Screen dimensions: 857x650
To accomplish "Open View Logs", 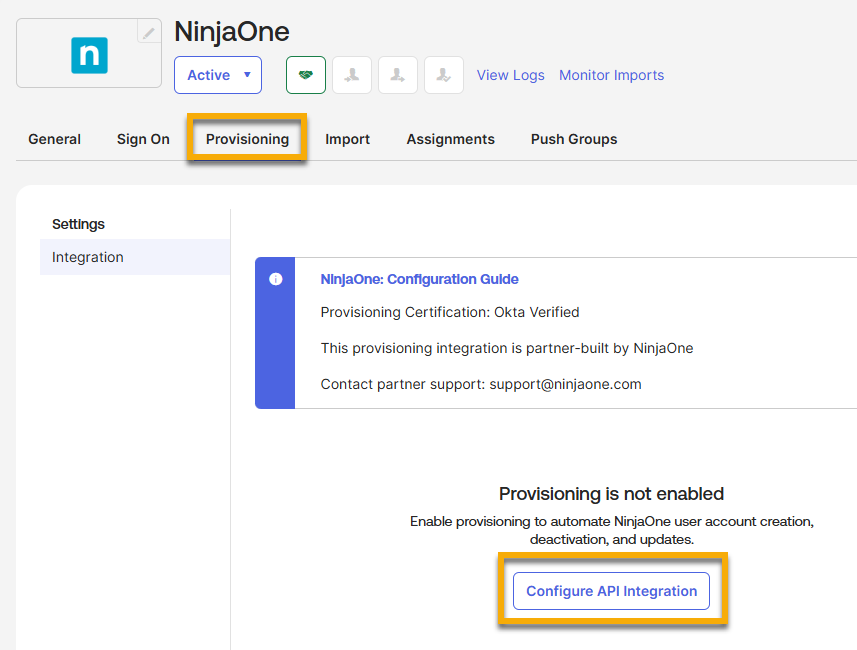I will pos(510,75).
